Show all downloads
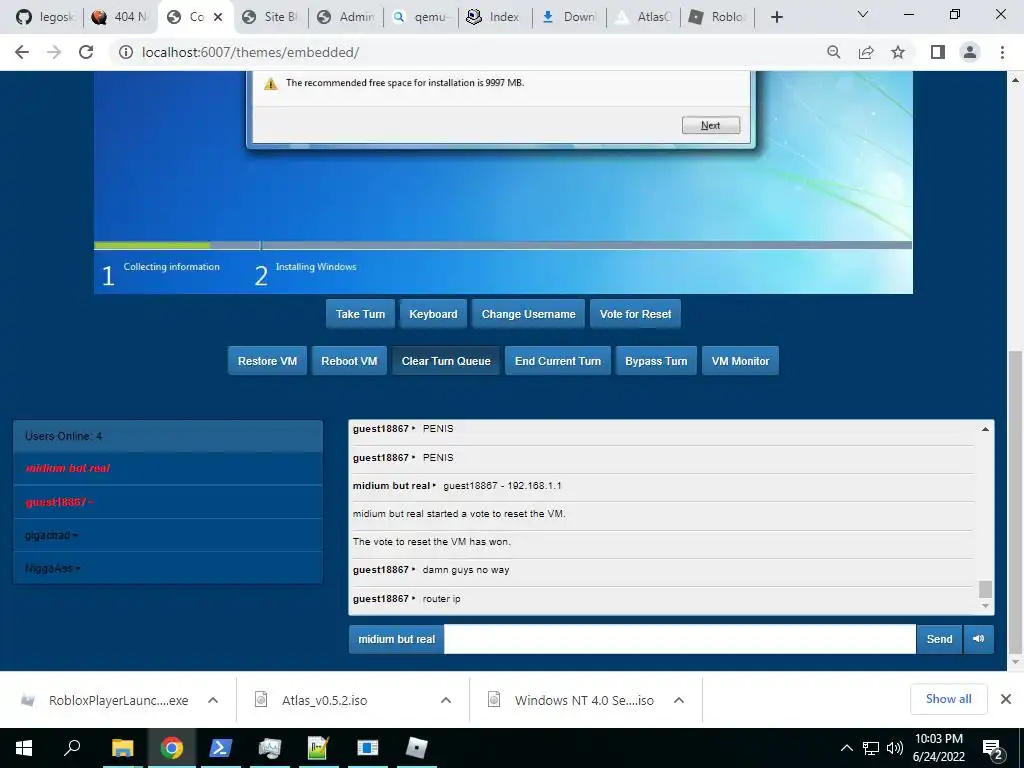The image size is (1024, 768). 948,699
